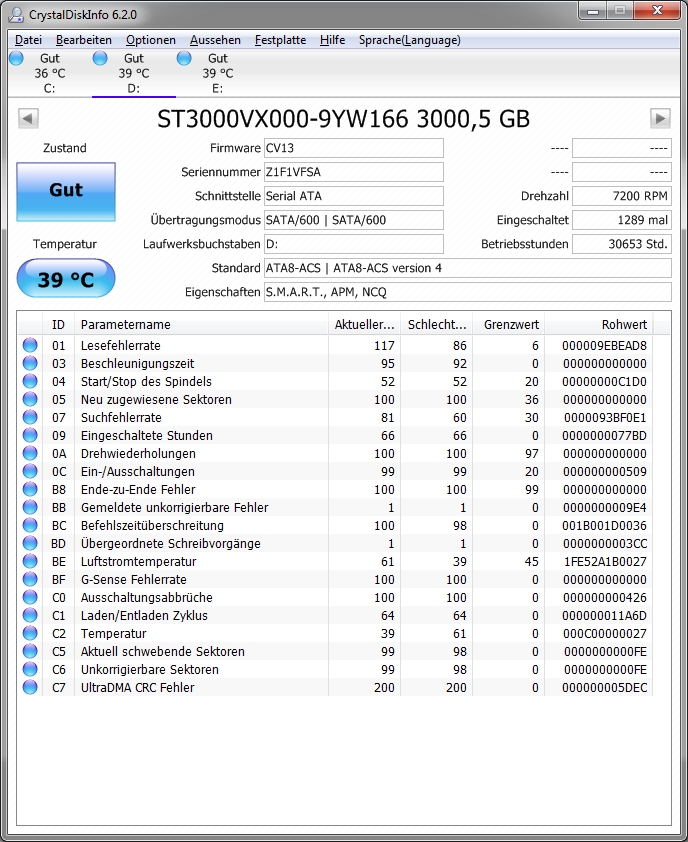
Task: Click the status orb for Ende-zu-Ende Fehler
Action: point(30,489)
